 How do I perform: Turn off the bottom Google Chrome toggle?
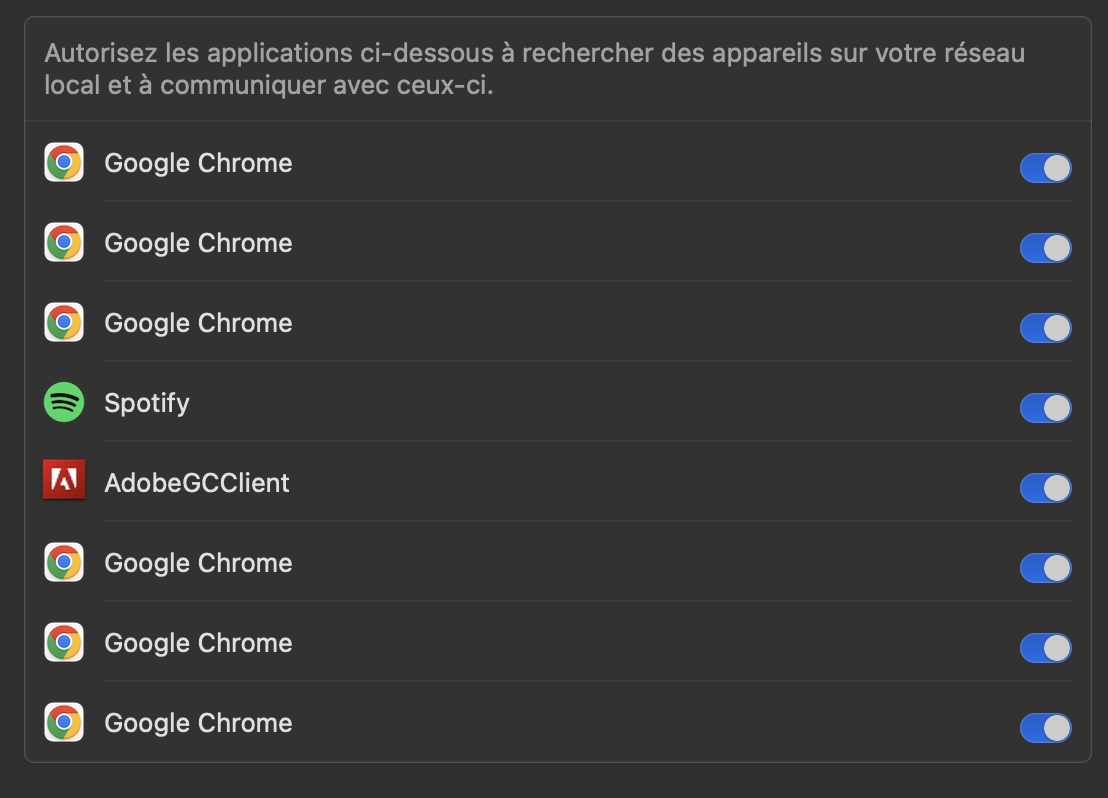(x=1045, y=728)
